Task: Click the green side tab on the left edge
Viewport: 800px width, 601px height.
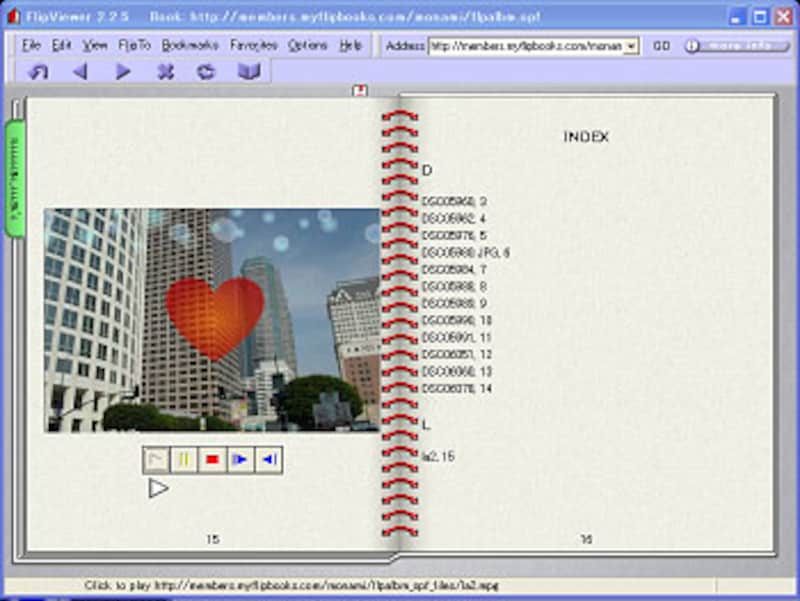Action: 14,178
